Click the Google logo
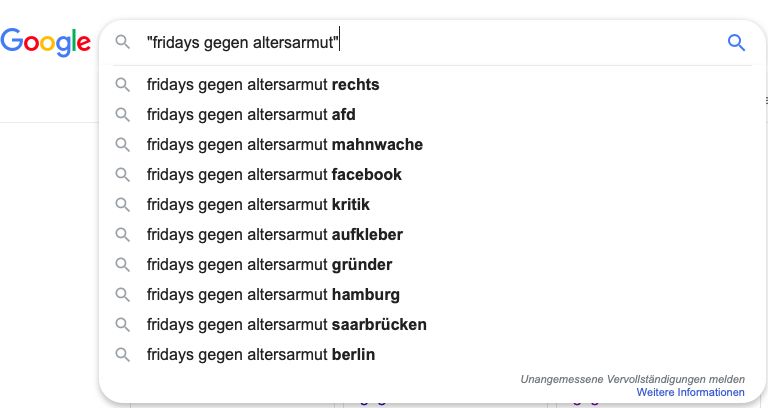This screenshot has width=768, height=408. (x=45, y=42)
